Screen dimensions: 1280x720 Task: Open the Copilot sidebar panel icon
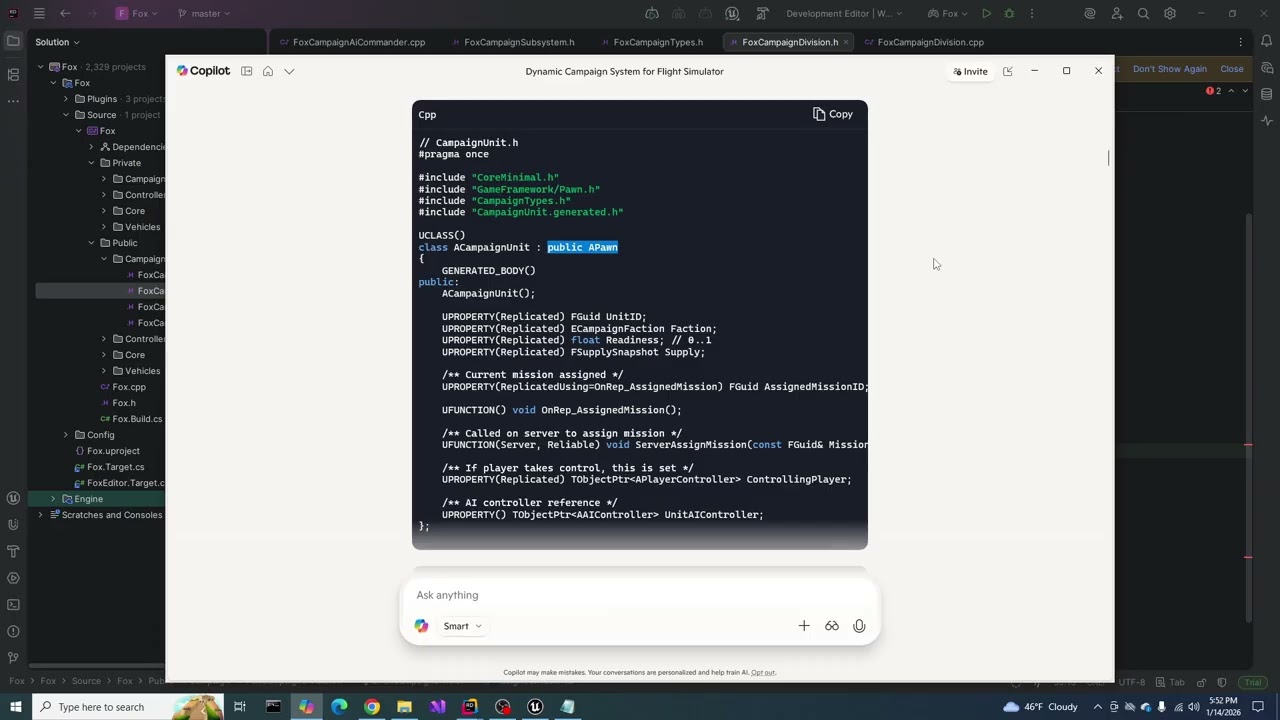click(246, 71)
